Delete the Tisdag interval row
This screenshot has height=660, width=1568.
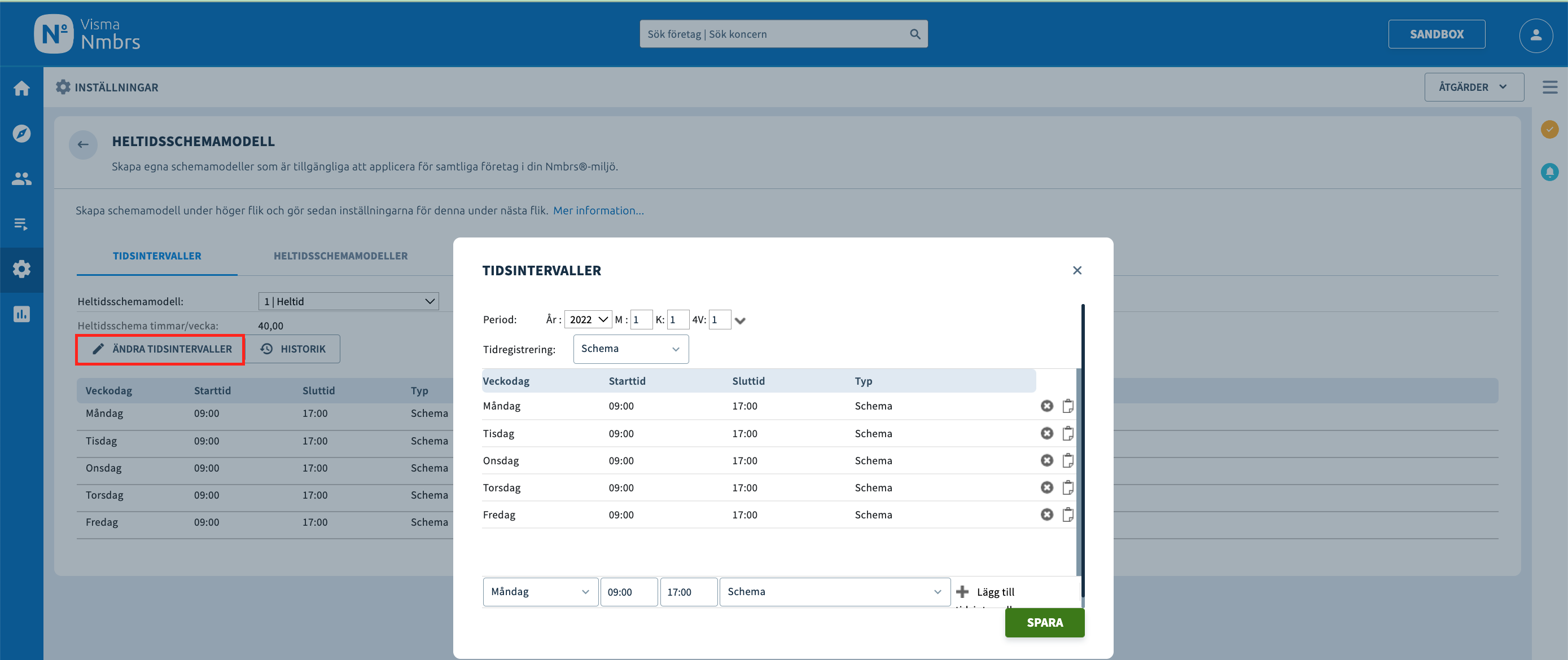(1046, 433)
